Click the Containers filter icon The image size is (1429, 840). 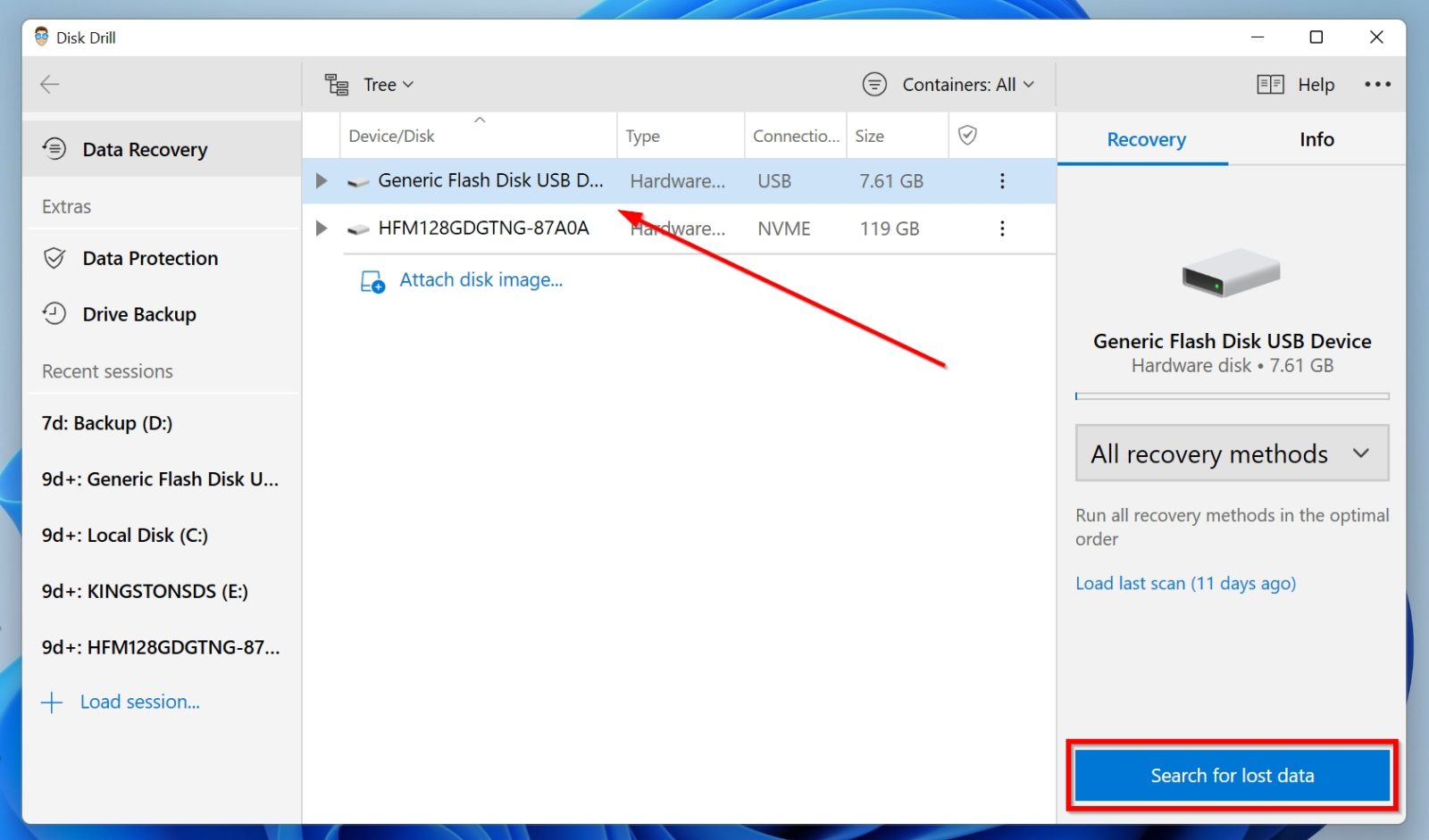874,84
